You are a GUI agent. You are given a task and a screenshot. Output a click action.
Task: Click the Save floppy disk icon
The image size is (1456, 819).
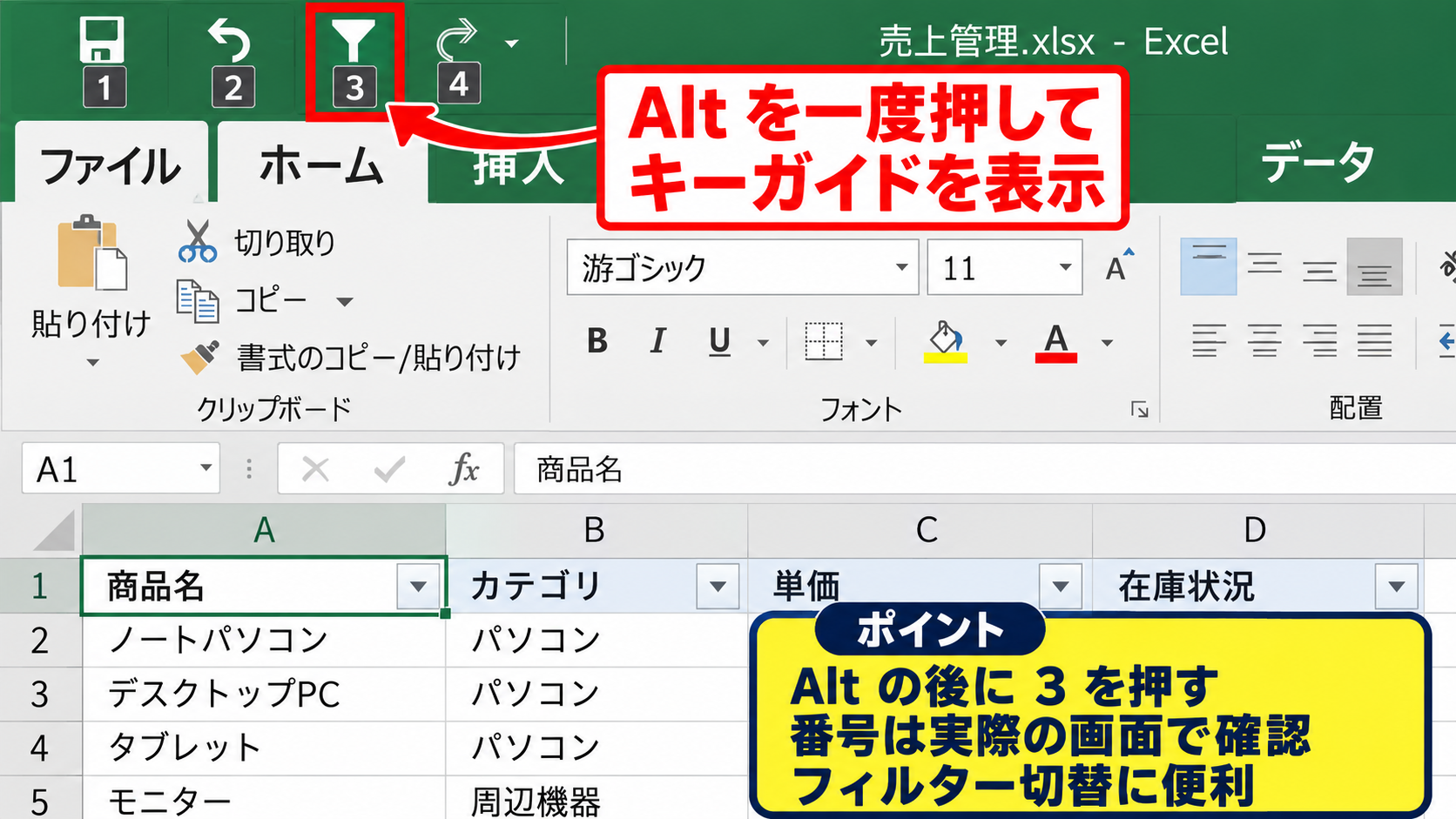[102, 40]
